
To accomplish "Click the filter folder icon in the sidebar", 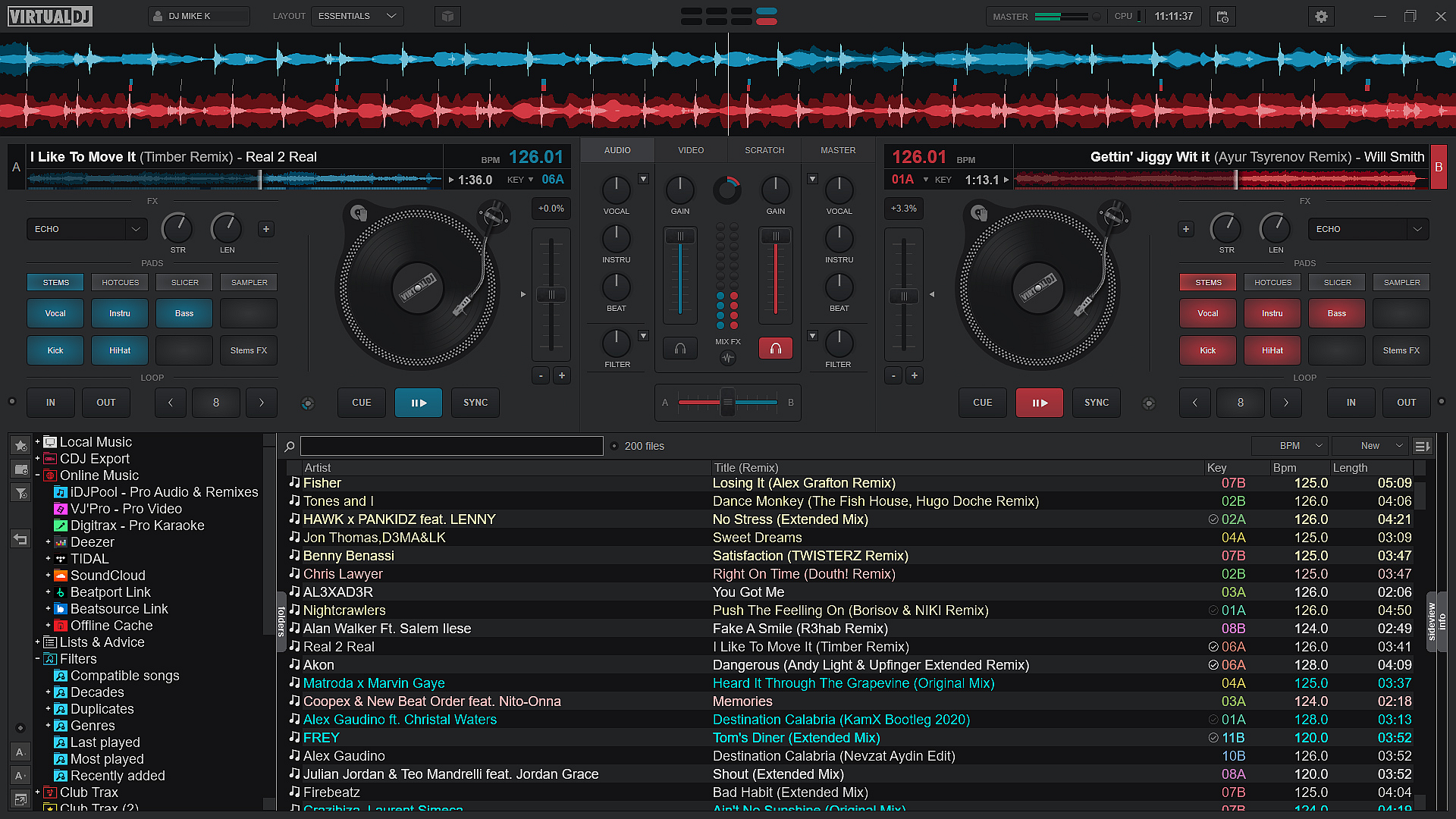I will point(20,493).
